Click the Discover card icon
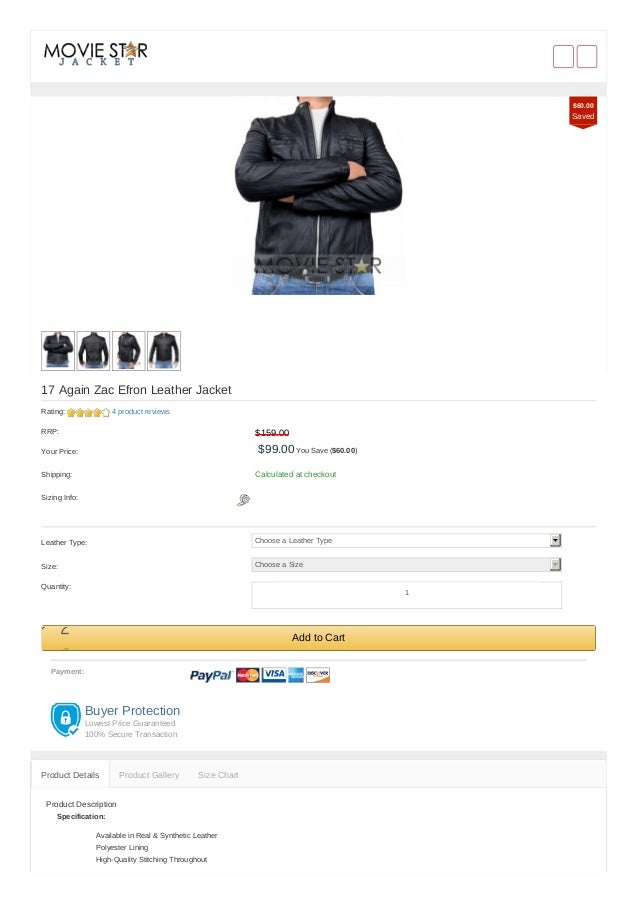 pos(318,675)
